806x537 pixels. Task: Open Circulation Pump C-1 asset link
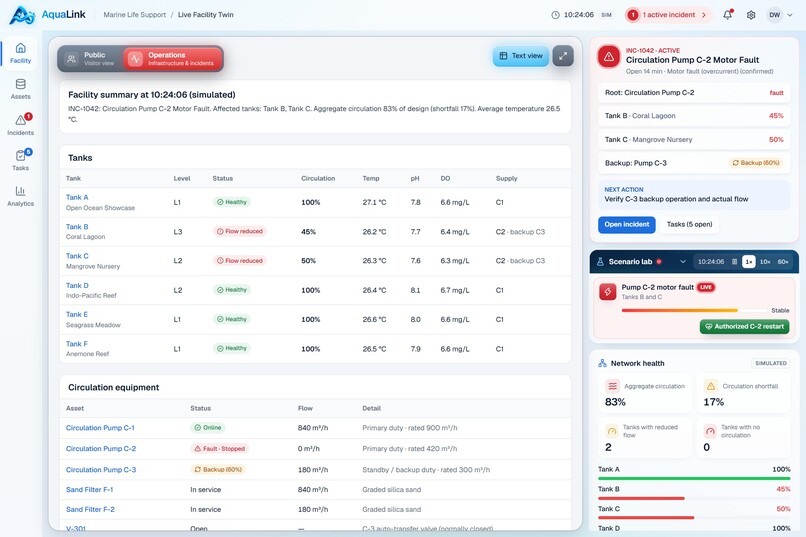coord(100,428)
